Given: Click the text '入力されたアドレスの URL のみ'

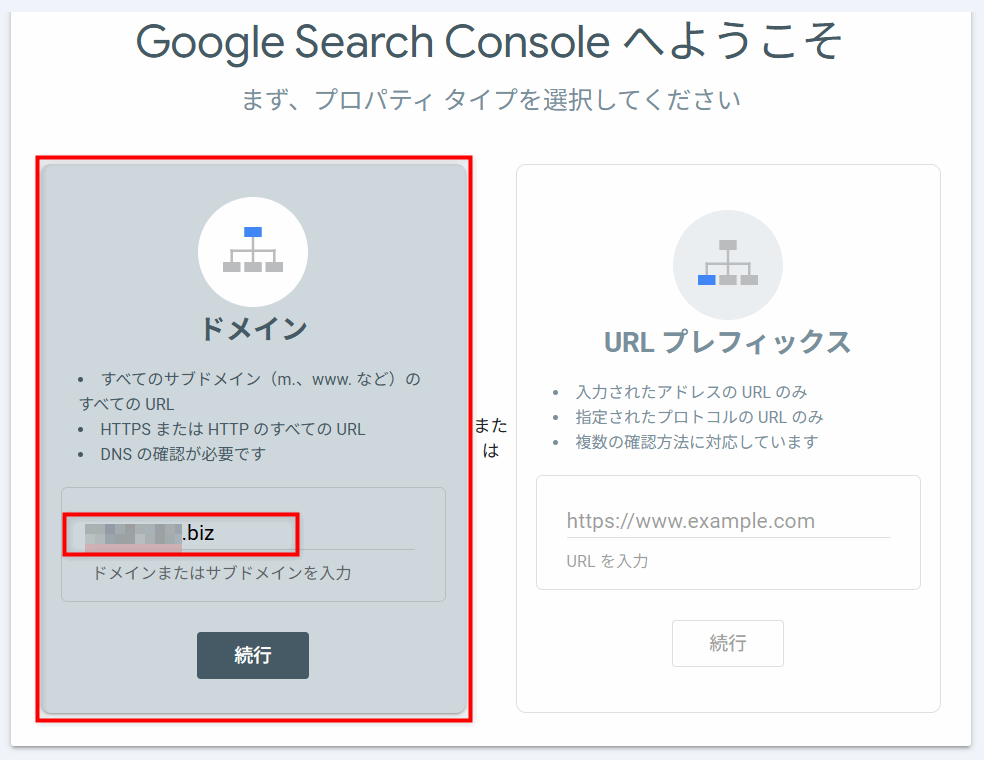Looking at the screenshot, I should click(692, 392).
